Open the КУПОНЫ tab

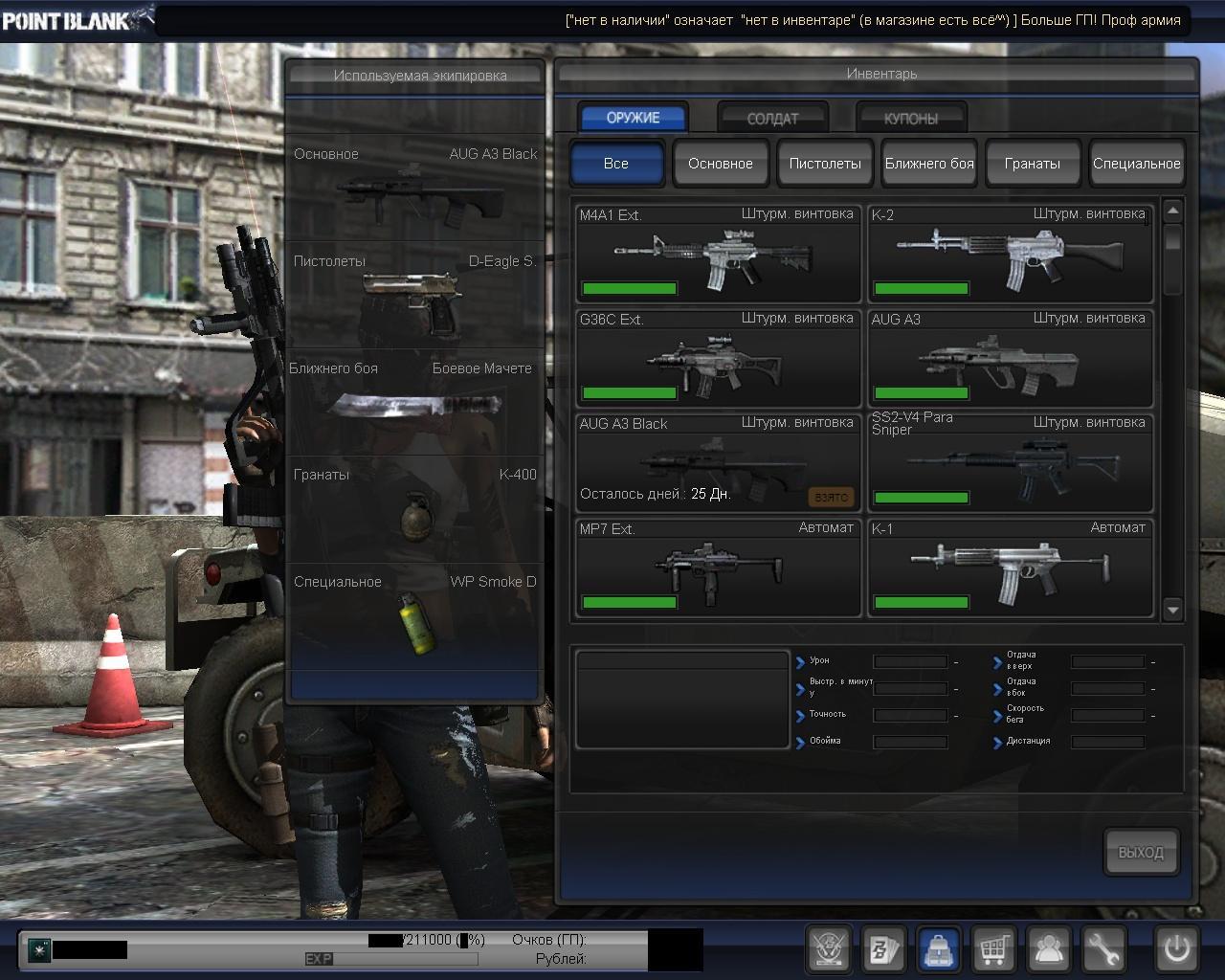(x=911, y=119)
